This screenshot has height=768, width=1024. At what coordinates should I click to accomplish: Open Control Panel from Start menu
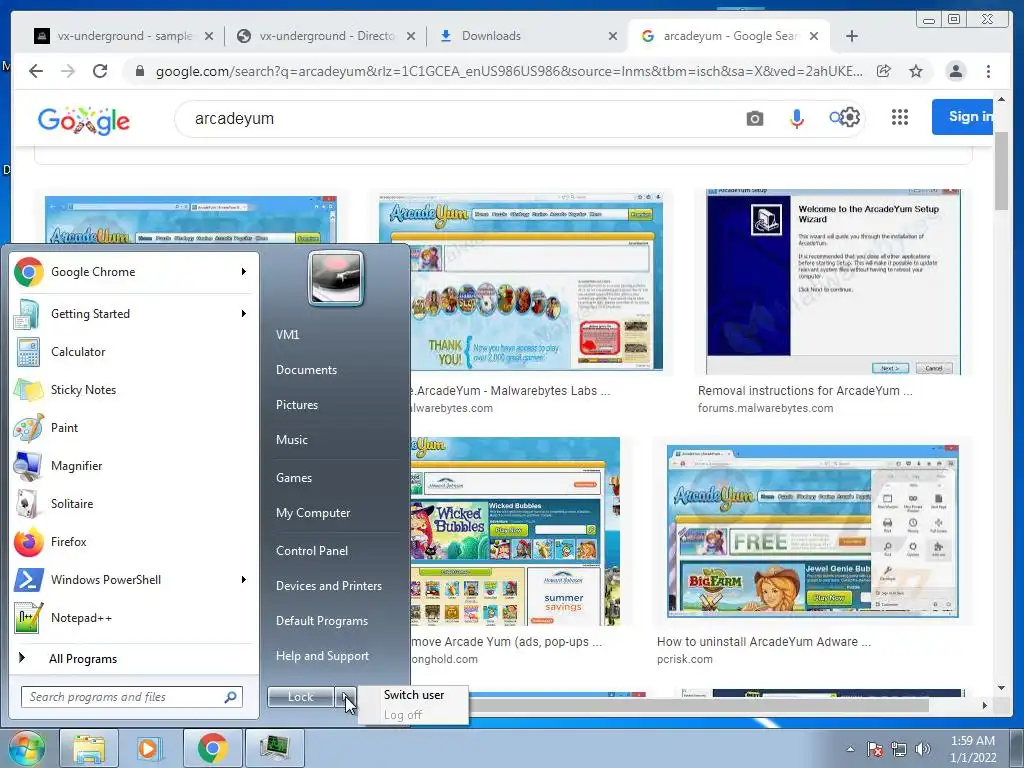coord(312,551)
